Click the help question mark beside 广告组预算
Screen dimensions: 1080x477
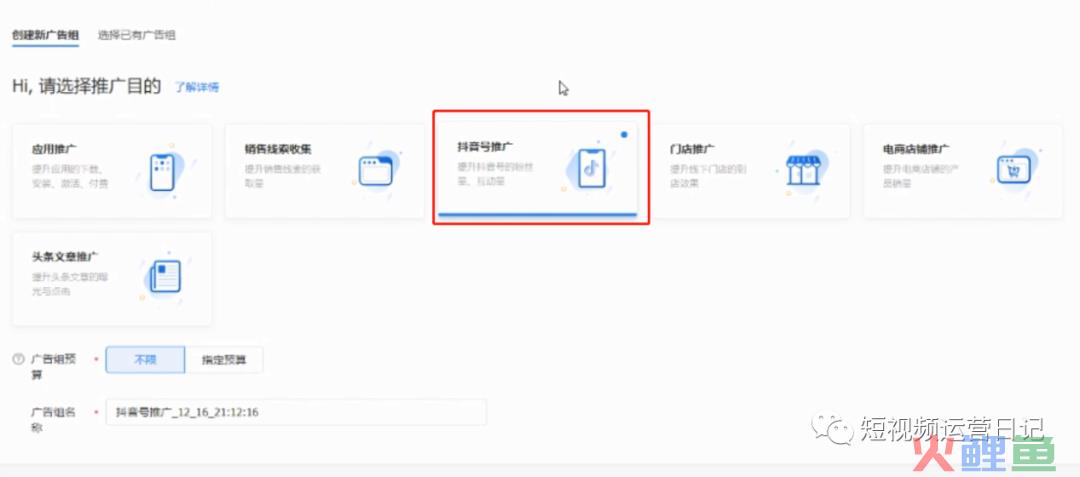[x=19, y=359]
